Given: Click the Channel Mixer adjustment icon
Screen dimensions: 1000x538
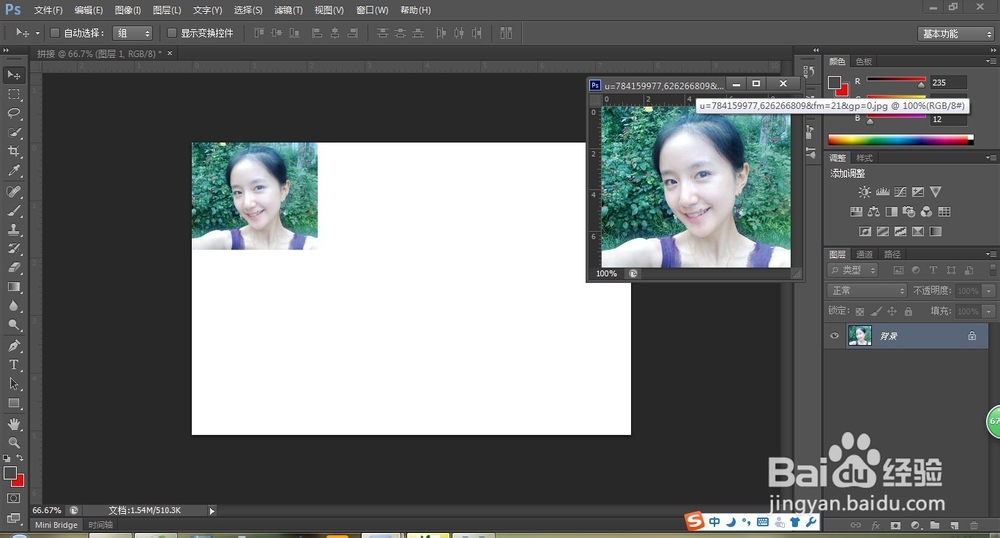Looking at the screenshot, I should click(926, 212).
